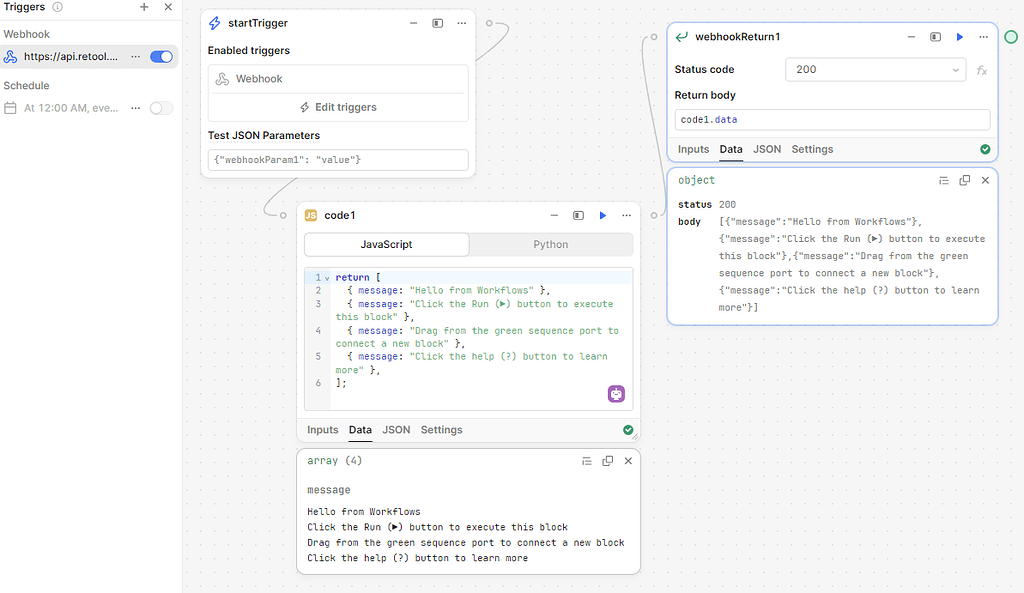
Task: Open the code1 Inputs tab
Action: coord(323,430)
